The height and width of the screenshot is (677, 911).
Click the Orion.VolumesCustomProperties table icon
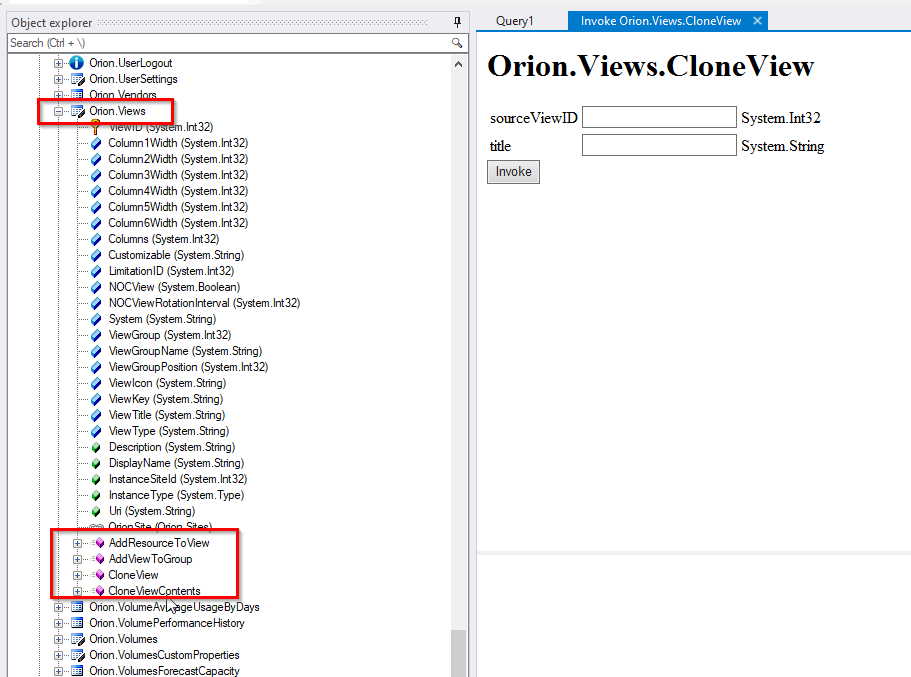pyautogui.click(x=77, y=655)
